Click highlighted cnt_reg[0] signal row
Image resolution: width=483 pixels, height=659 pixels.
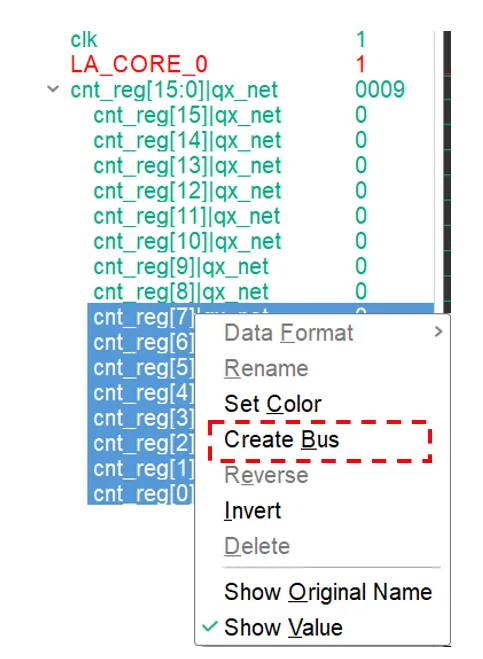click(143, 493)
